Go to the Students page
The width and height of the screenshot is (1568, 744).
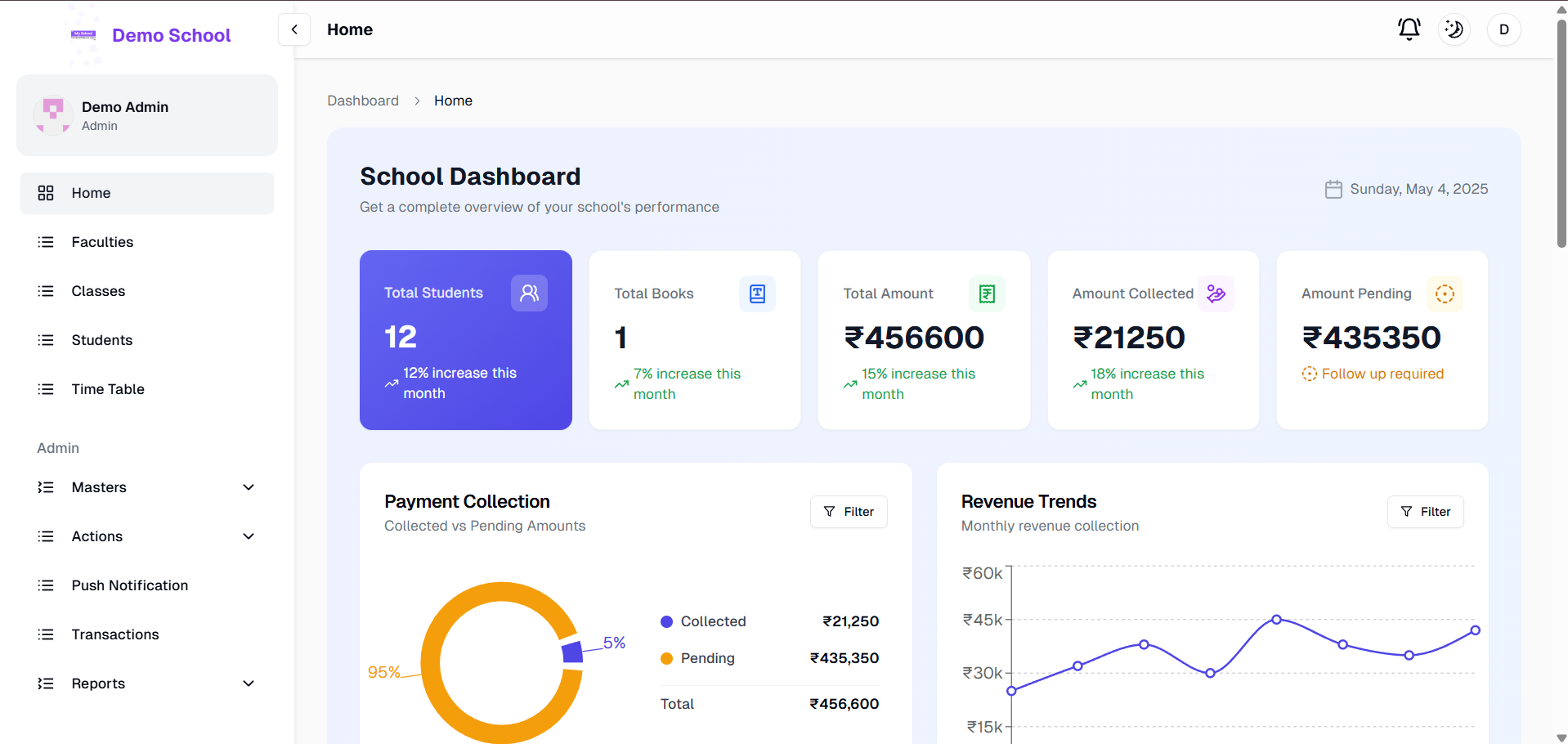[x=147, y=340]
